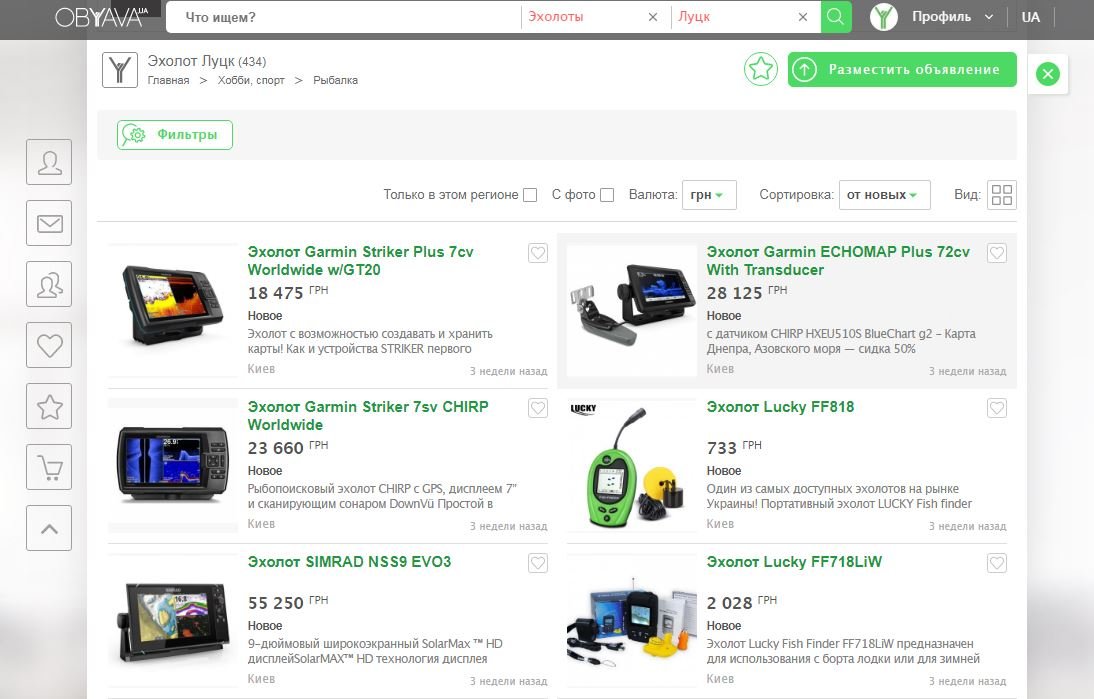Click Lucky FF718LiW product thumbnail
Viewport: 1094px width, 699px height.
pyautogui.click(x=632, y=620)
